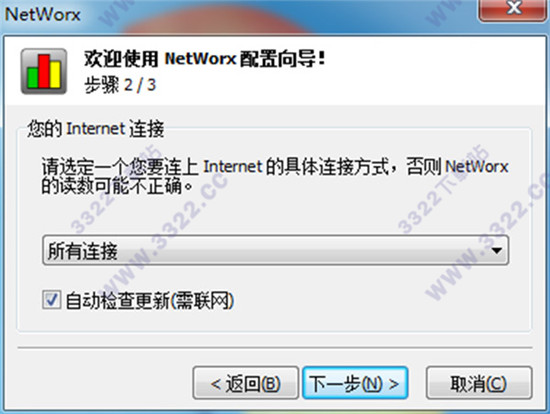Click the 自动检查更新(需联网) label text

coord(149,301)
